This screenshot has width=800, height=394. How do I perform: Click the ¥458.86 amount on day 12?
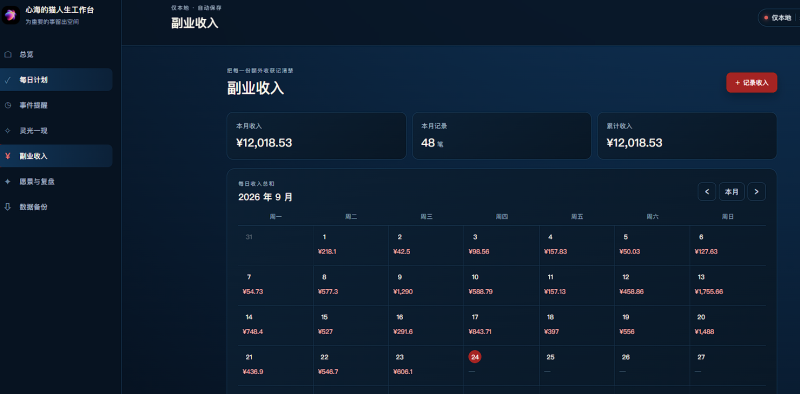pyautogui.click(x=631, y=291)
